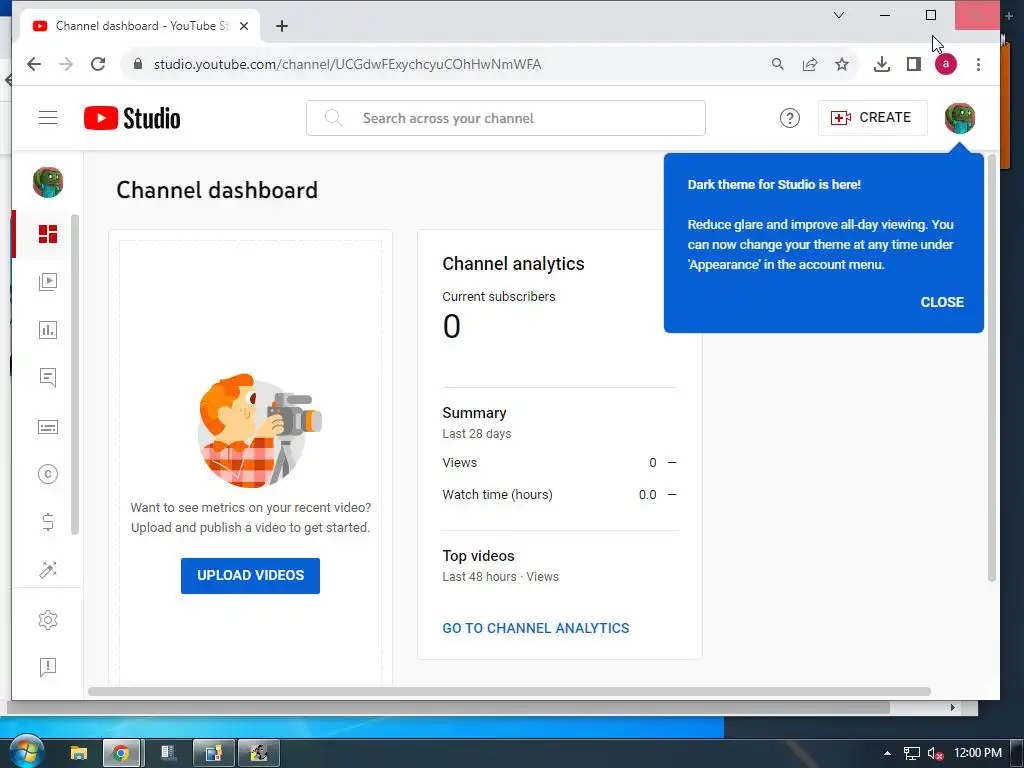Click the Current subscribers count 0

451,326
